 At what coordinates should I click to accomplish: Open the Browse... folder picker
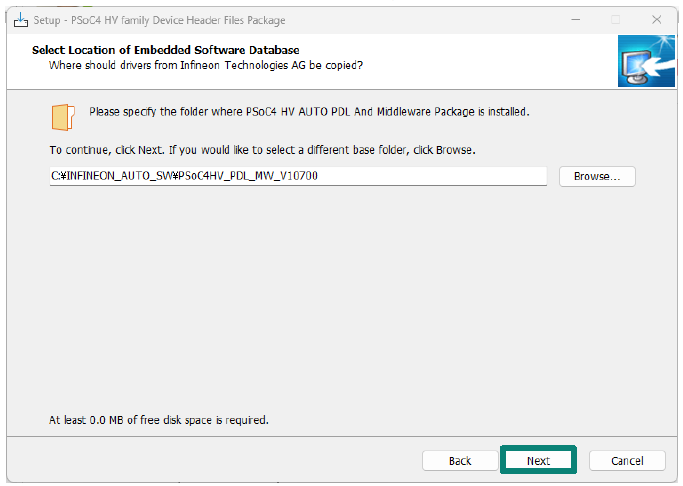point(597,176)
